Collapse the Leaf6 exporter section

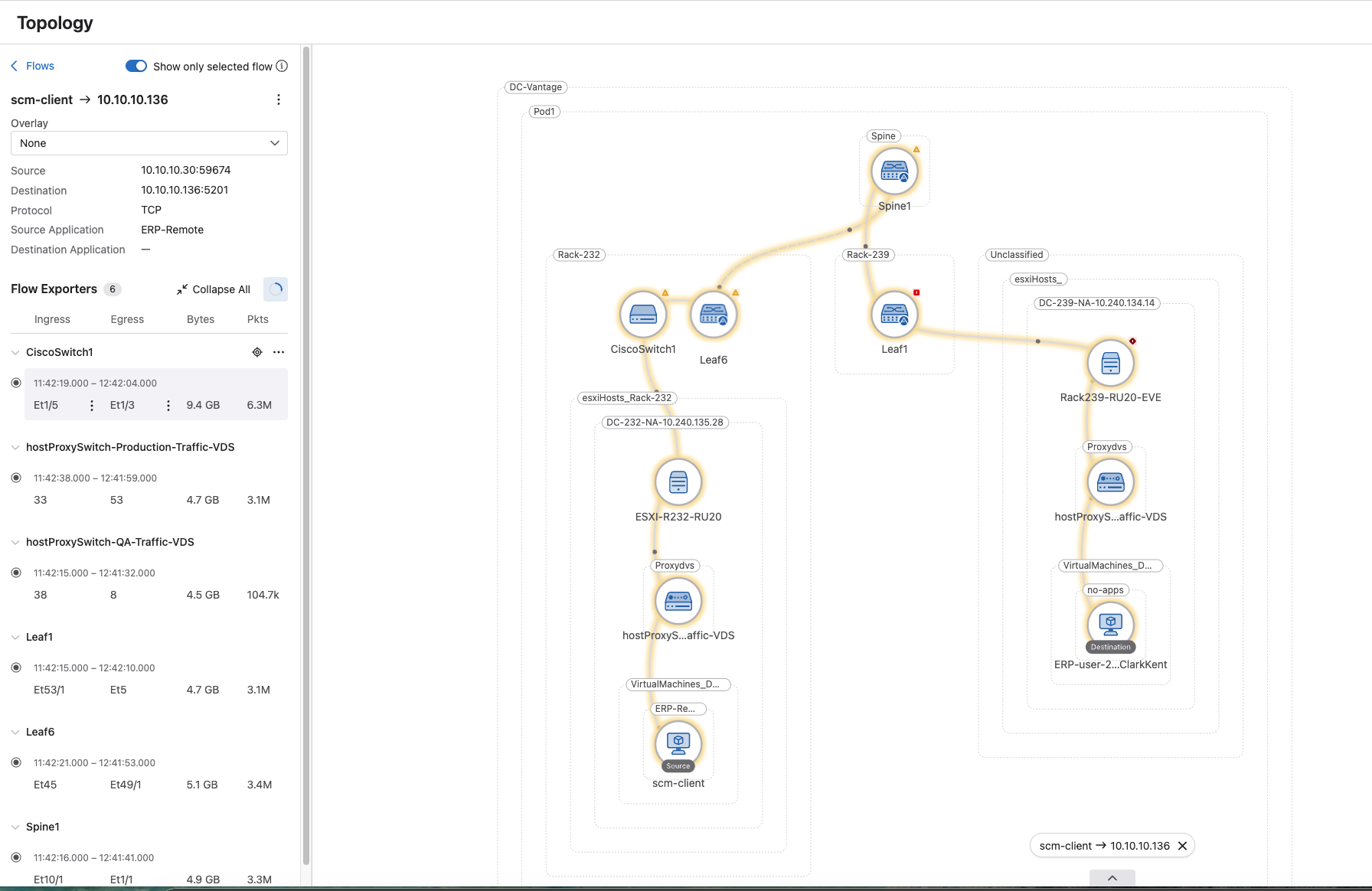pos(15,732)
